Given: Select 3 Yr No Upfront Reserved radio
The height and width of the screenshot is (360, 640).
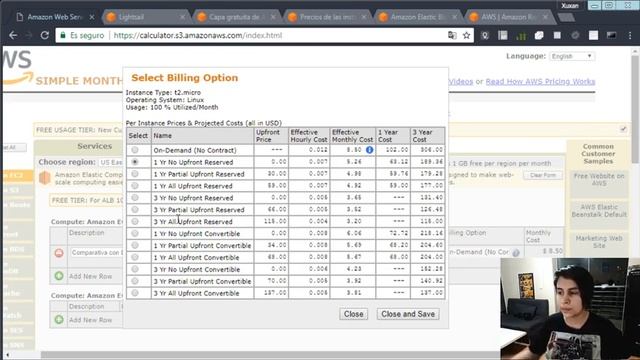Looking at the screenshot, I should [x=135, y=198].
